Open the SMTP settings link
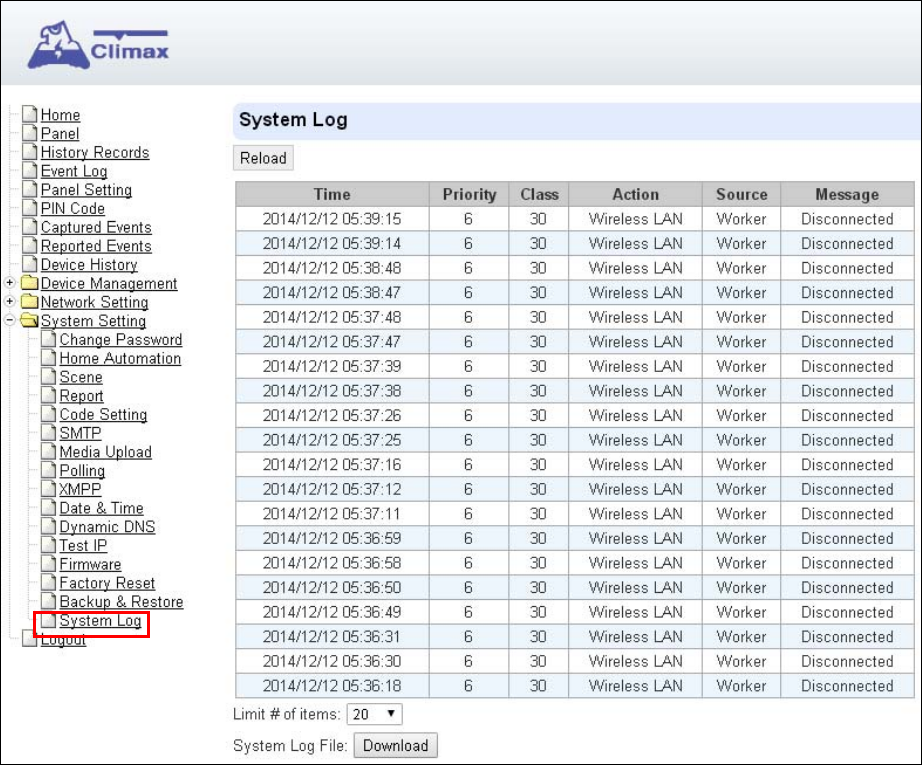Screen dimensions: 922x765 (x=81, y=434)
